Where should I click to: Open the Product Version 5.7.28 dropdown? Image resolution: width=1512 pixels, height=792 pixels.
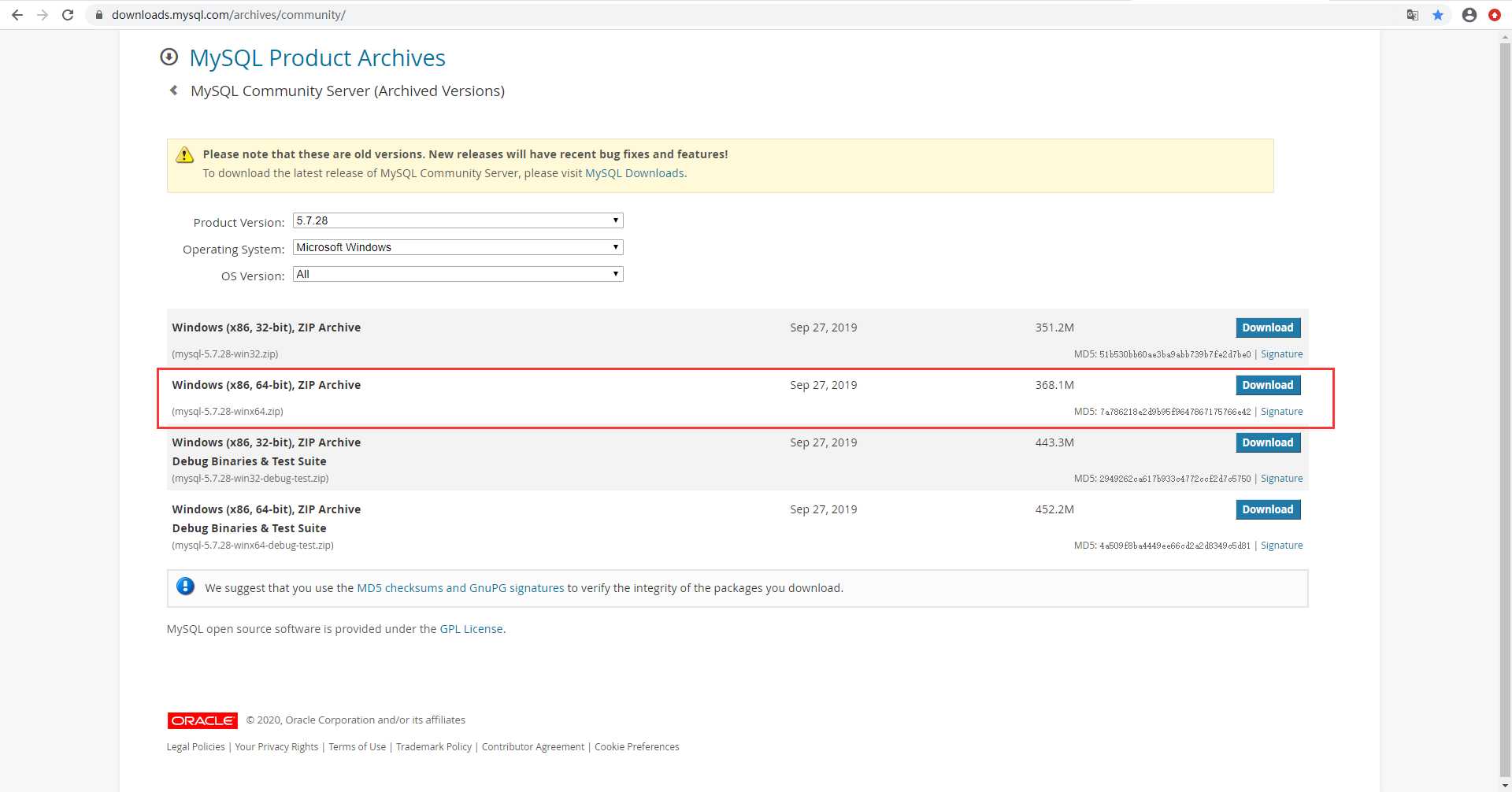tap(458, 220)
